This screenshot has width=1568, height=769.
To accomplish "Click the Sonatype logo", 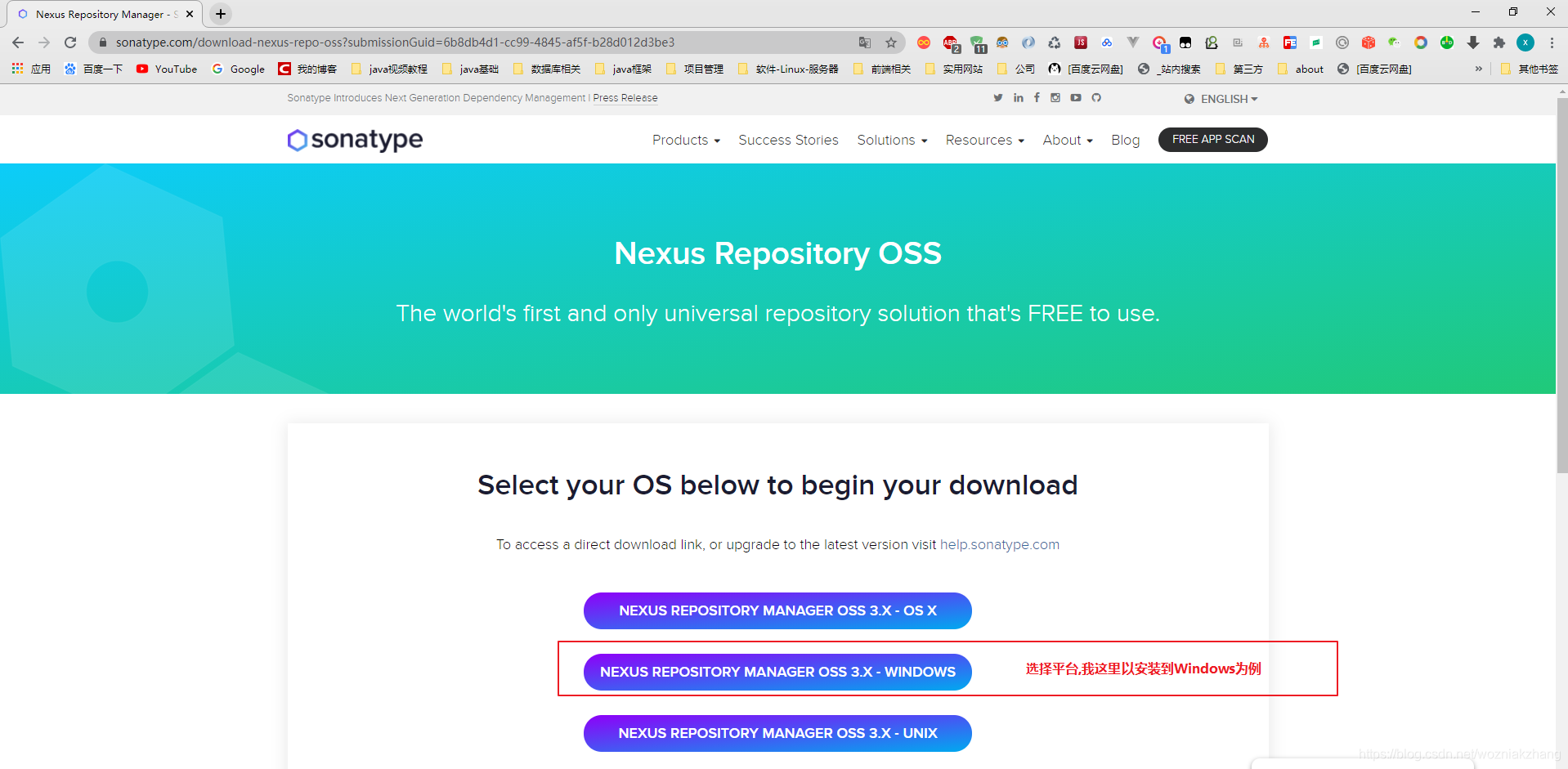I will 355,140.
